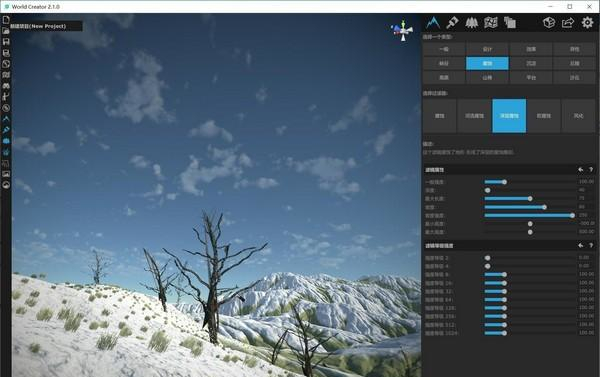Image resolution: width=600 pixels, height=377 pixels.
Task: Click the new project document icon
Action: 6,20
